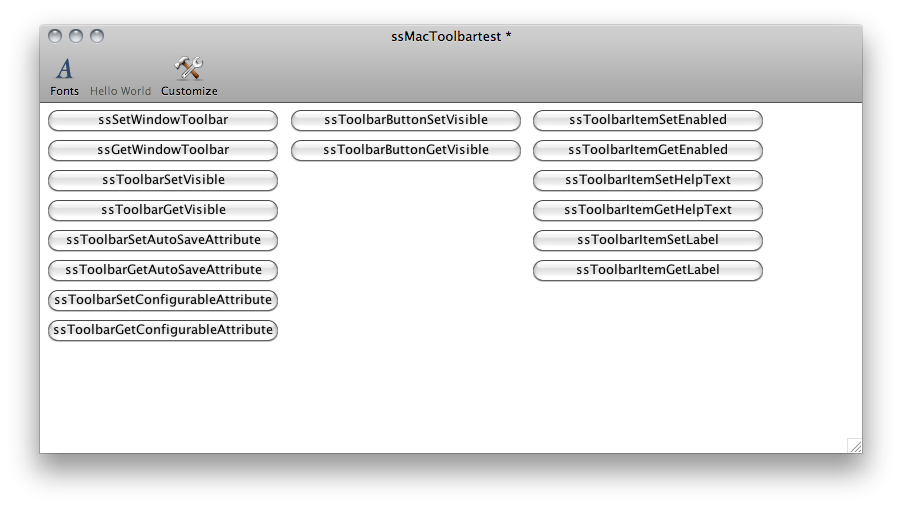
Task: Click ssToolbarGetConfigurableAttribute button
Action: pos(163,330)
